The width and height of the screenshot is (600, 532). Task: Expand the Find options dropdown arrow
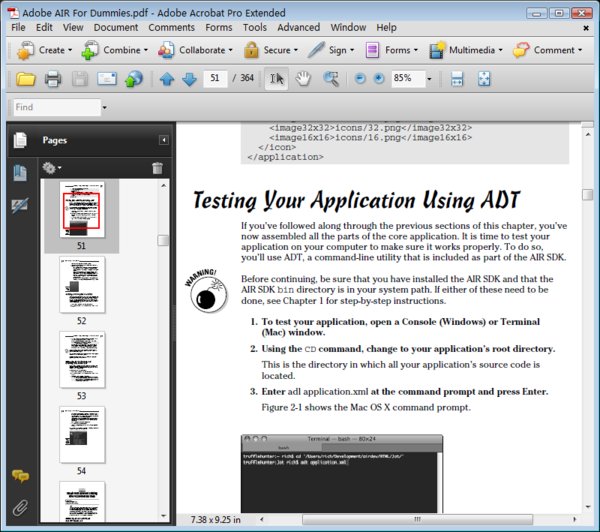[x=104, y=108]
